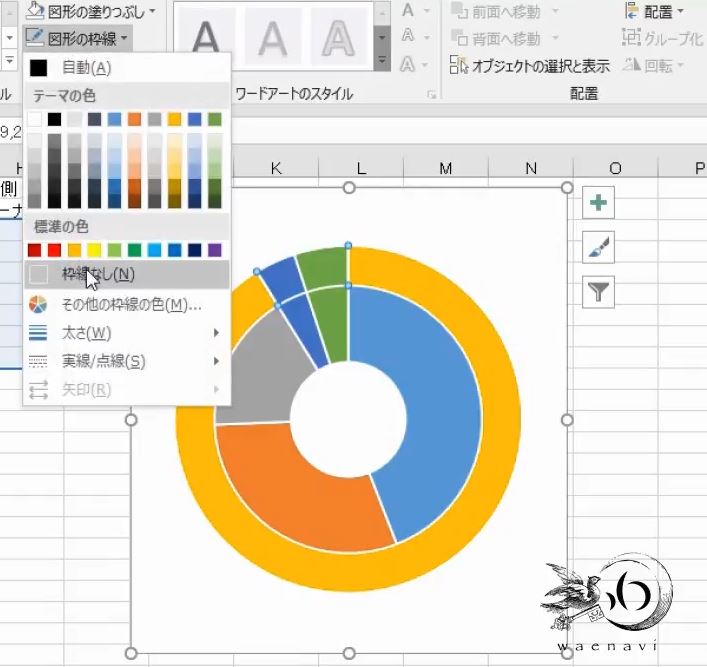Open the chart filters funnel button
Viewport: 707px width, 667px height.
pos(598,292)
